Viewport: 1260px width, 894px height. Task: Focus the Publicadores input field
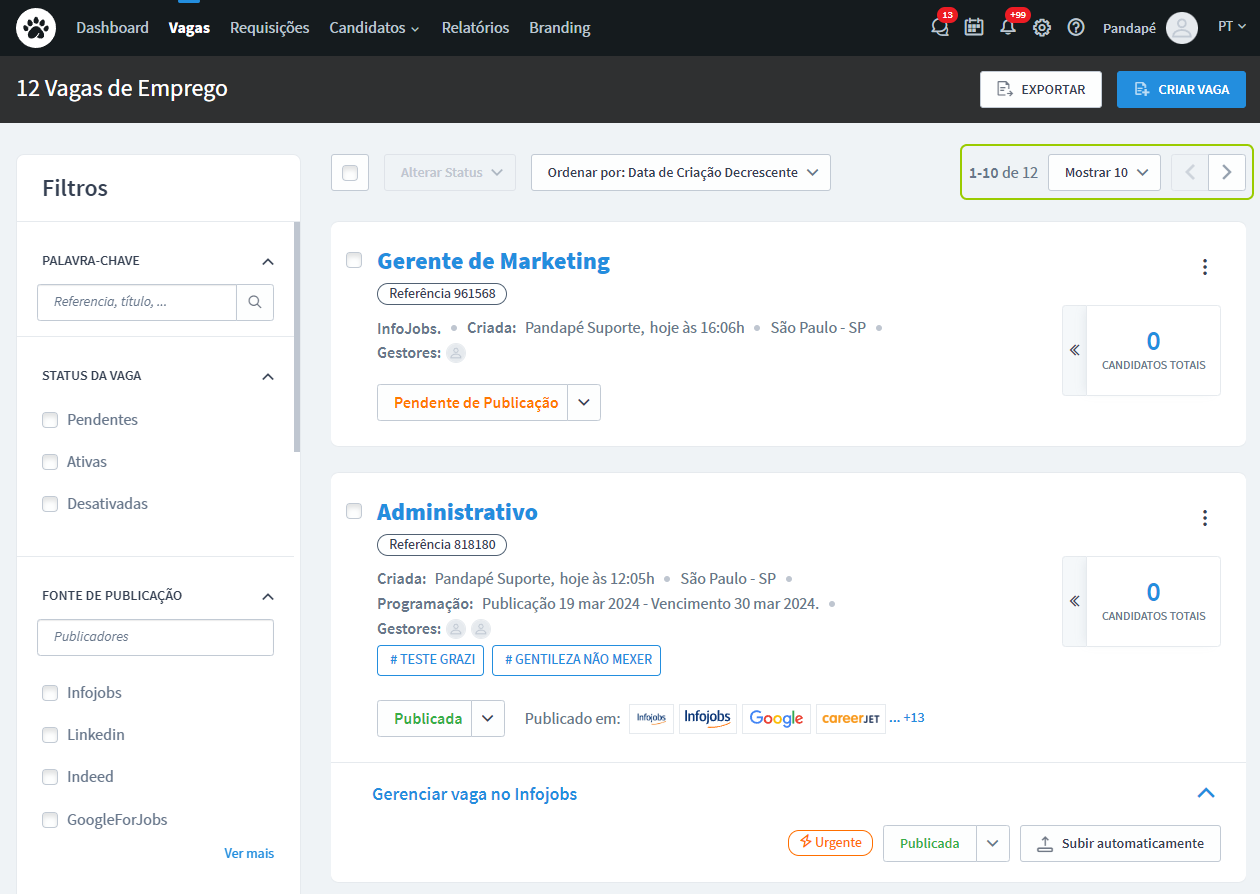[x=155, y=637]
